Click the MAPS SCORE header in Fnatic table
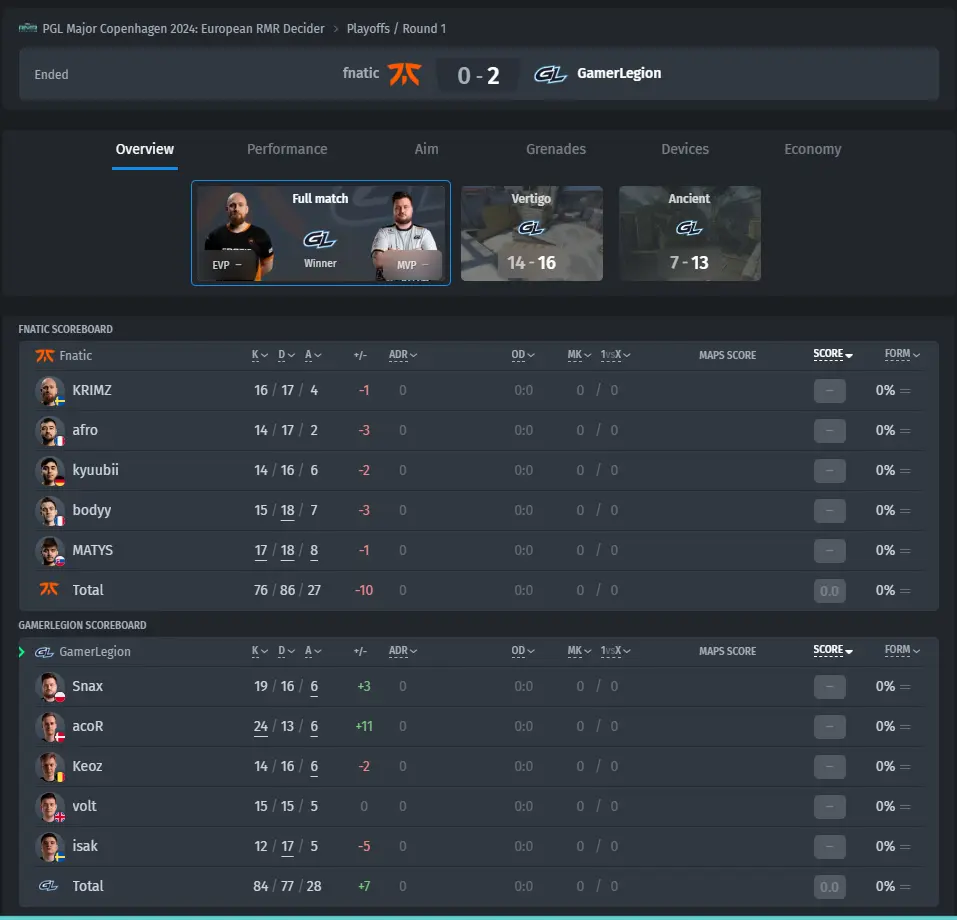Screen dimensions: 957x920 pos(727,355)
